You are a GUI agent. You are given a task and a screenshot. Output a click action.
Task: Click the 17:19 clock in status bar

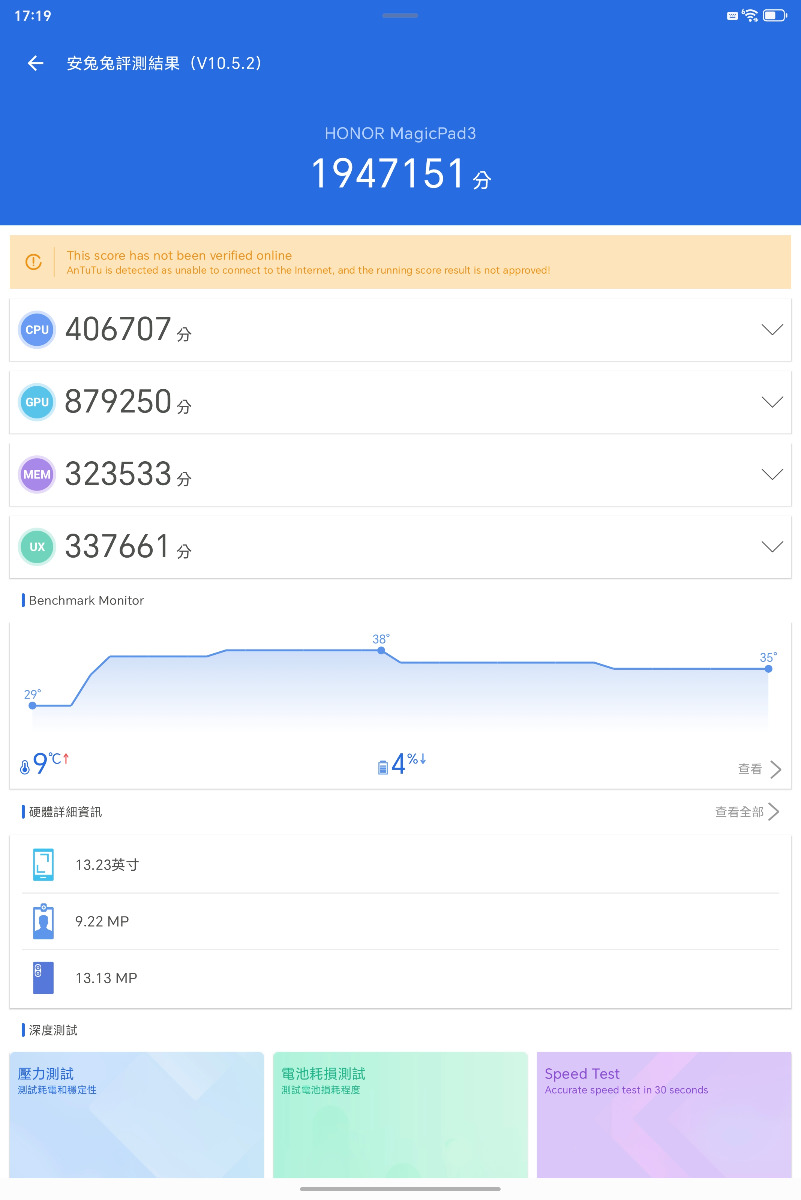(33, 16)
